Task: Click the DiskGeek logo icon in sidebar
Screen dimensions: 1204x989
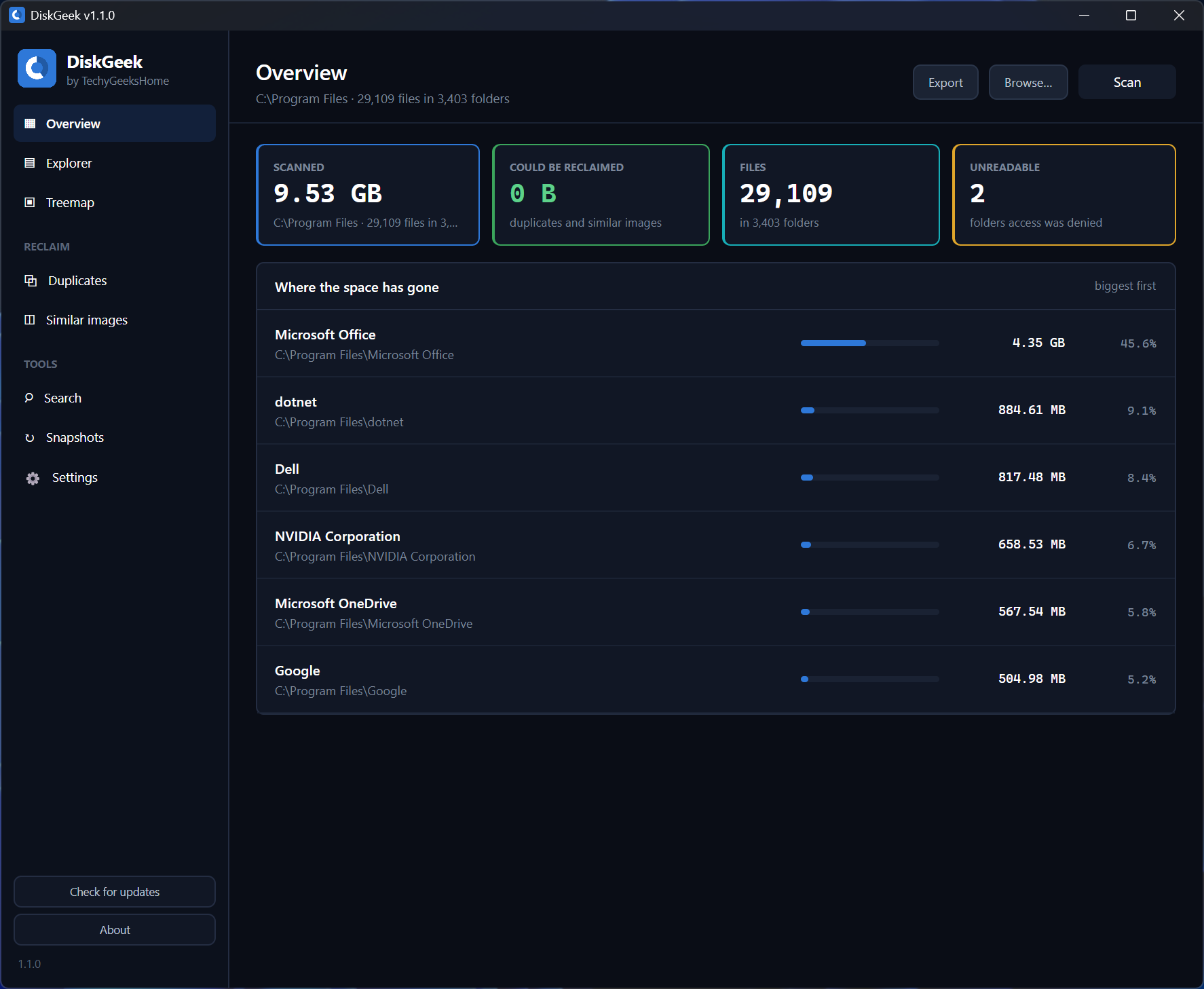Action: pos(37,68)
